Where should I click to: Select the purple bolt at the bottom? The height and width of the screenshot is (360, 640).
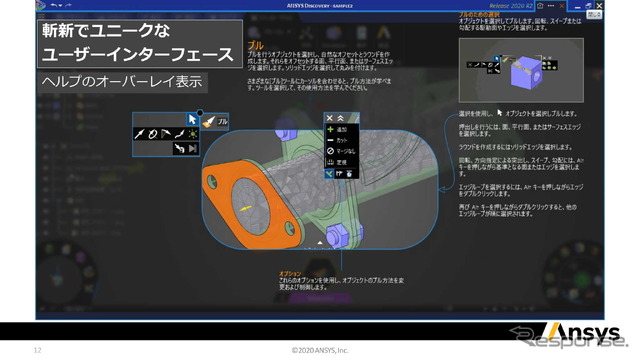coord(338,235)
